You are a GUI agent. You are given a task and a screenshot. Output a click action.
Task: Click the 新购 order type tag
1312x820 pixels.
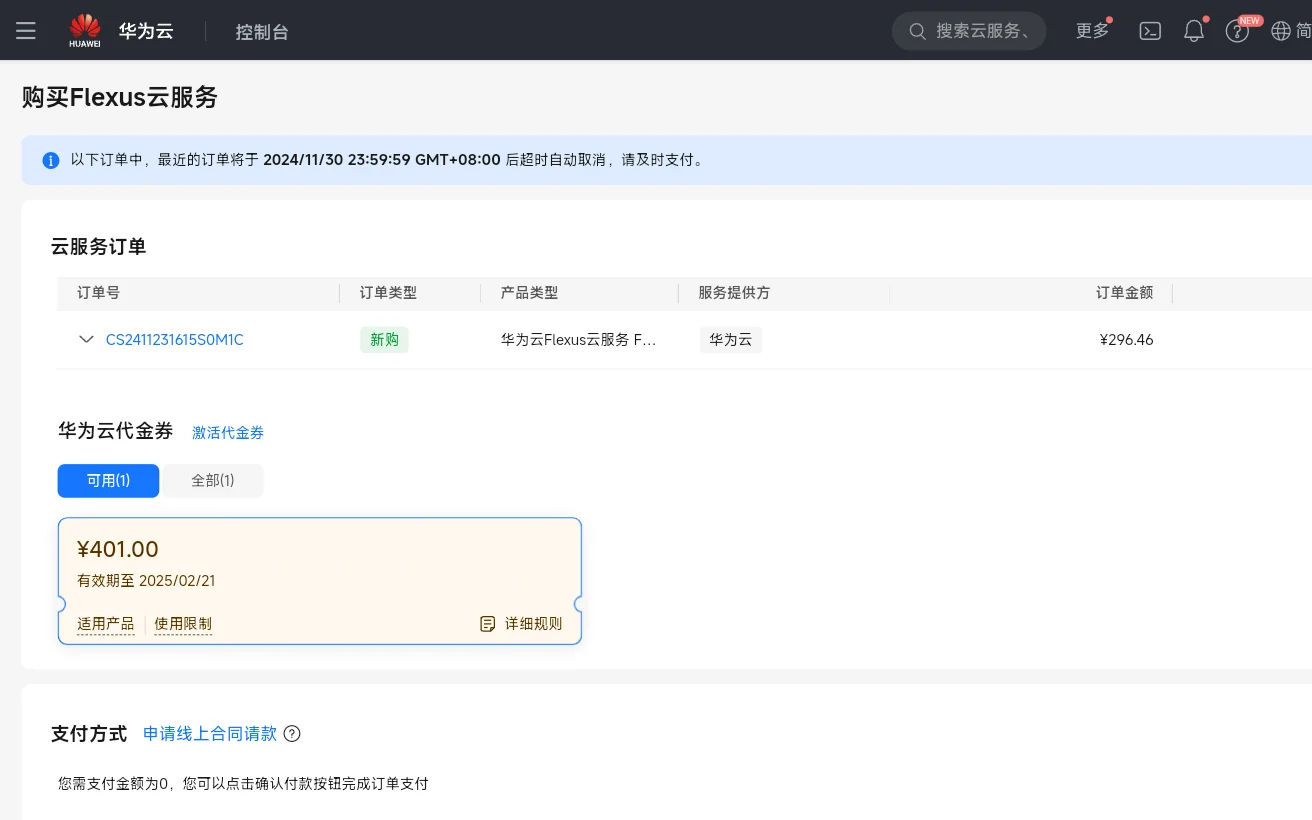384,340
